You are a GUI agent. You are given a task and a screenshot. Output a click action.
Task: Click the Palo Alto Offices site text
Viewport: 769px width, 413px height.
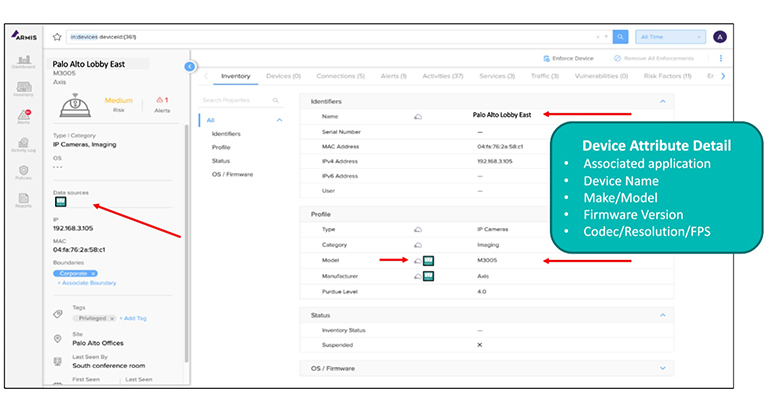(x=98, y=343)
